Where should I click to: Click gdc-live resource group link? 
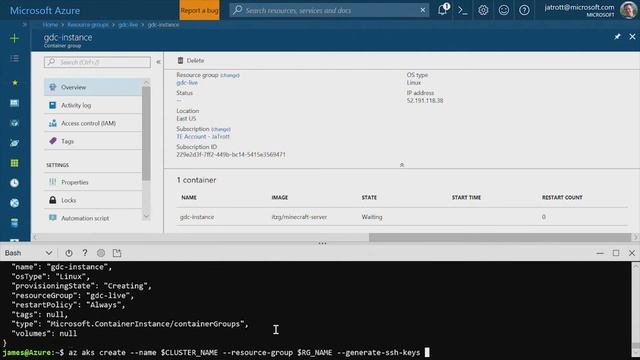pos(187,83)
